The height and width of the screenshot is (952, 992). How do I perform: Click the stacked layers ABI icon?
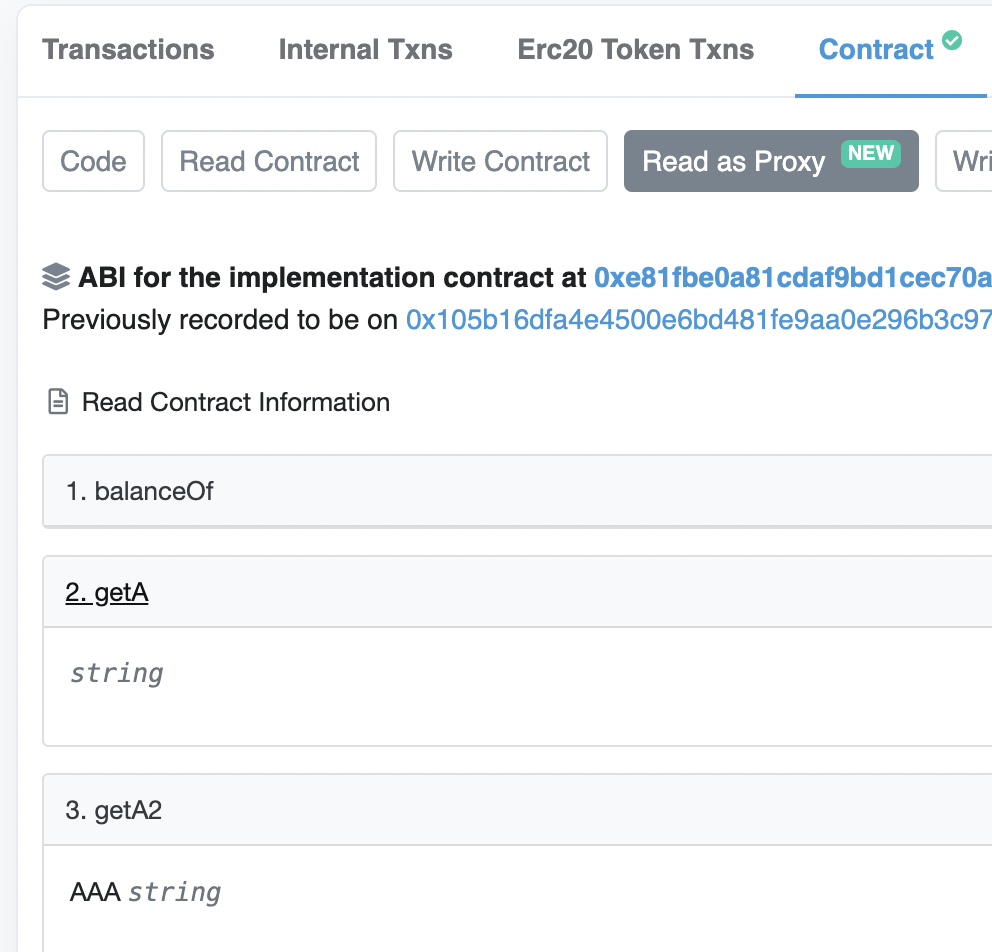click(56, 277)
